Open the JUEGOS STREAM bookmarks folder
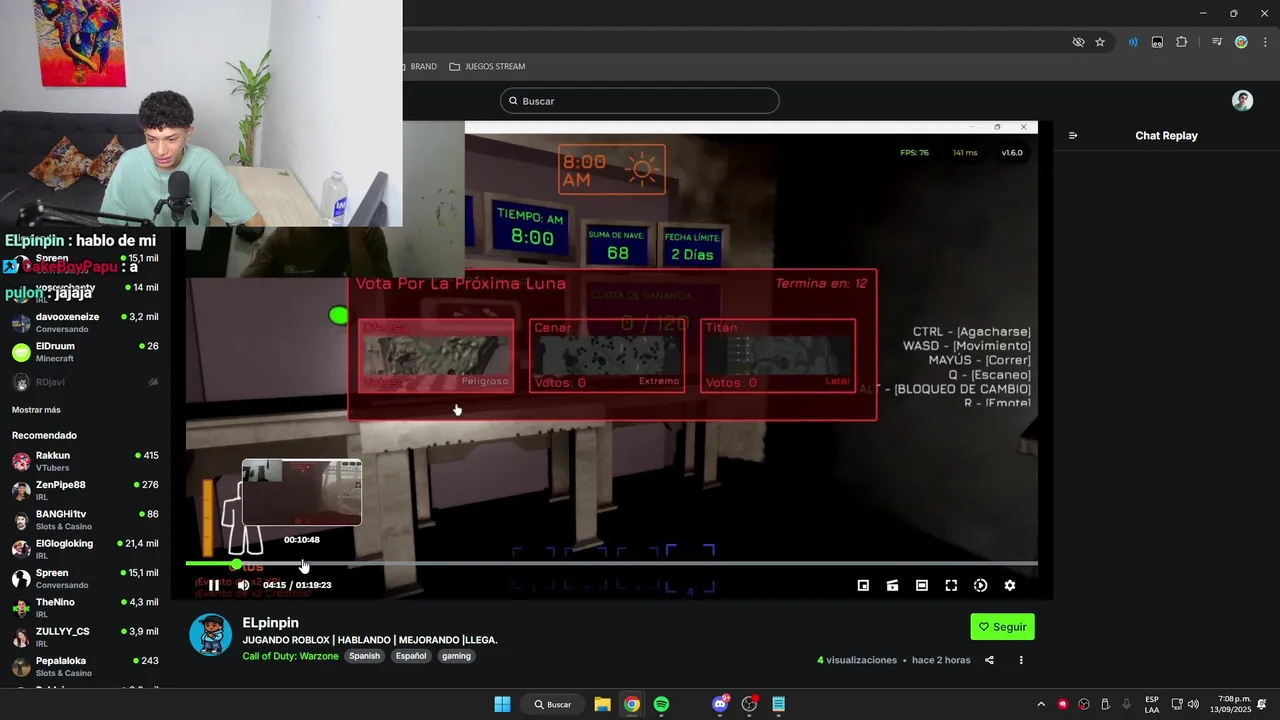 (487, 67)
